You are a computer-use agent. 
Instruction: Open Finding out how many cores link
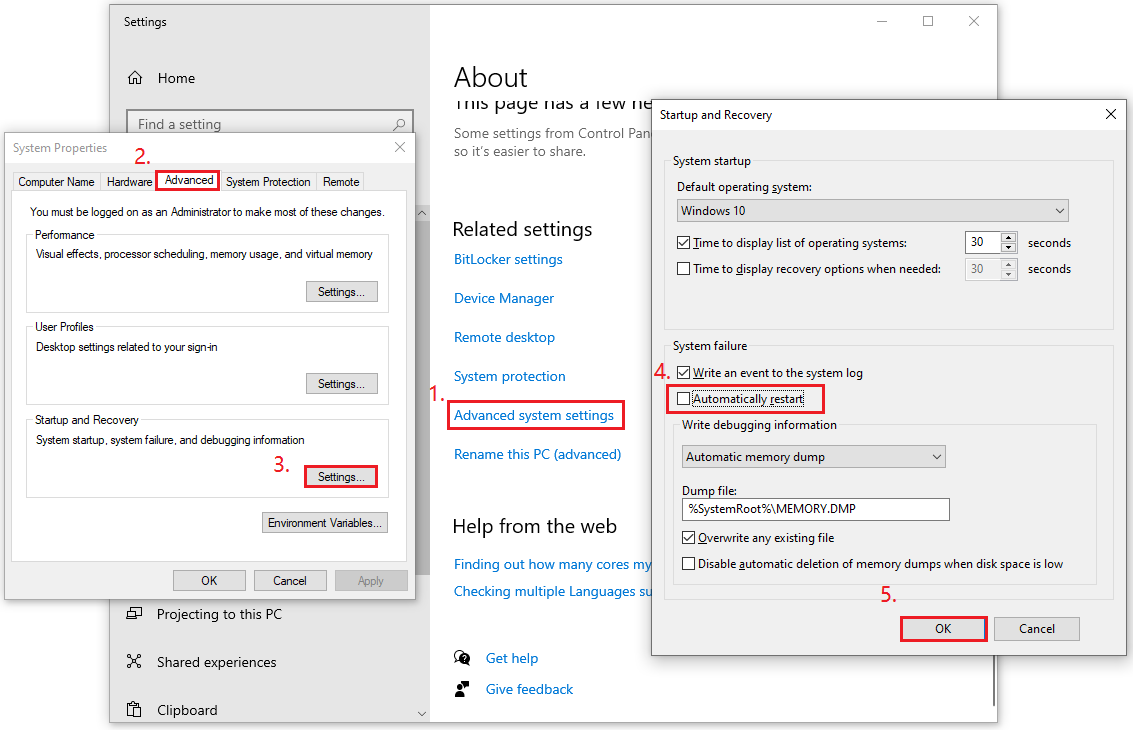(x=552, y=564)
